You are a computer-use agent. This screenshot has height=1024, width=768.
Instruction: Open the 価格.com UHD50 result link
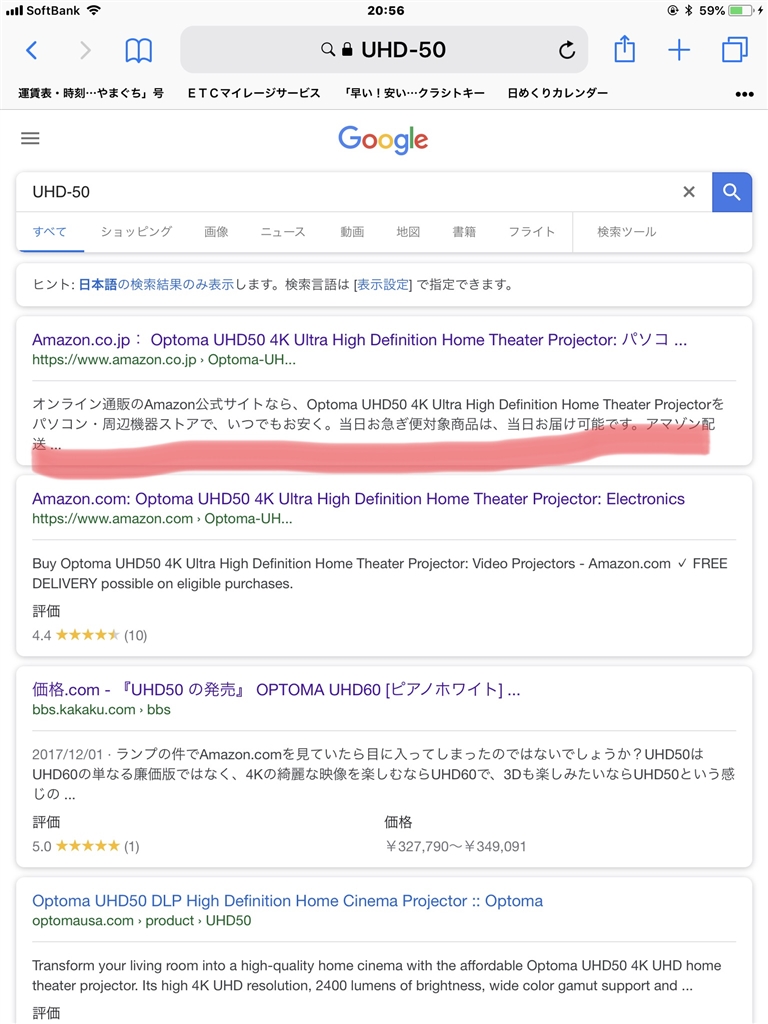(276, 690)
